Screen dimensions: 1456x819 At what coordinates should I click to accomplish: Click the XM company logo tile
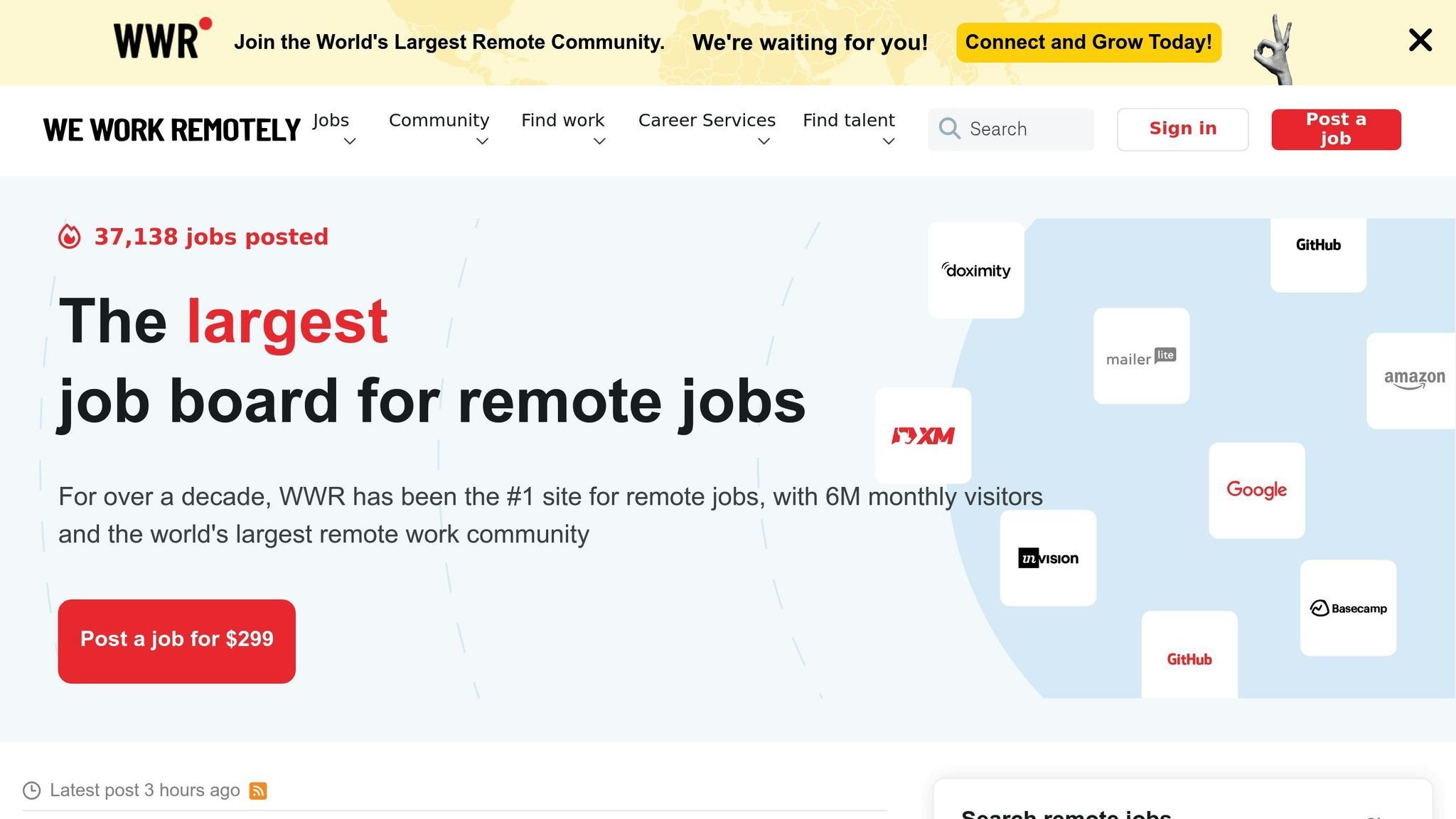[x=923, y=435]
